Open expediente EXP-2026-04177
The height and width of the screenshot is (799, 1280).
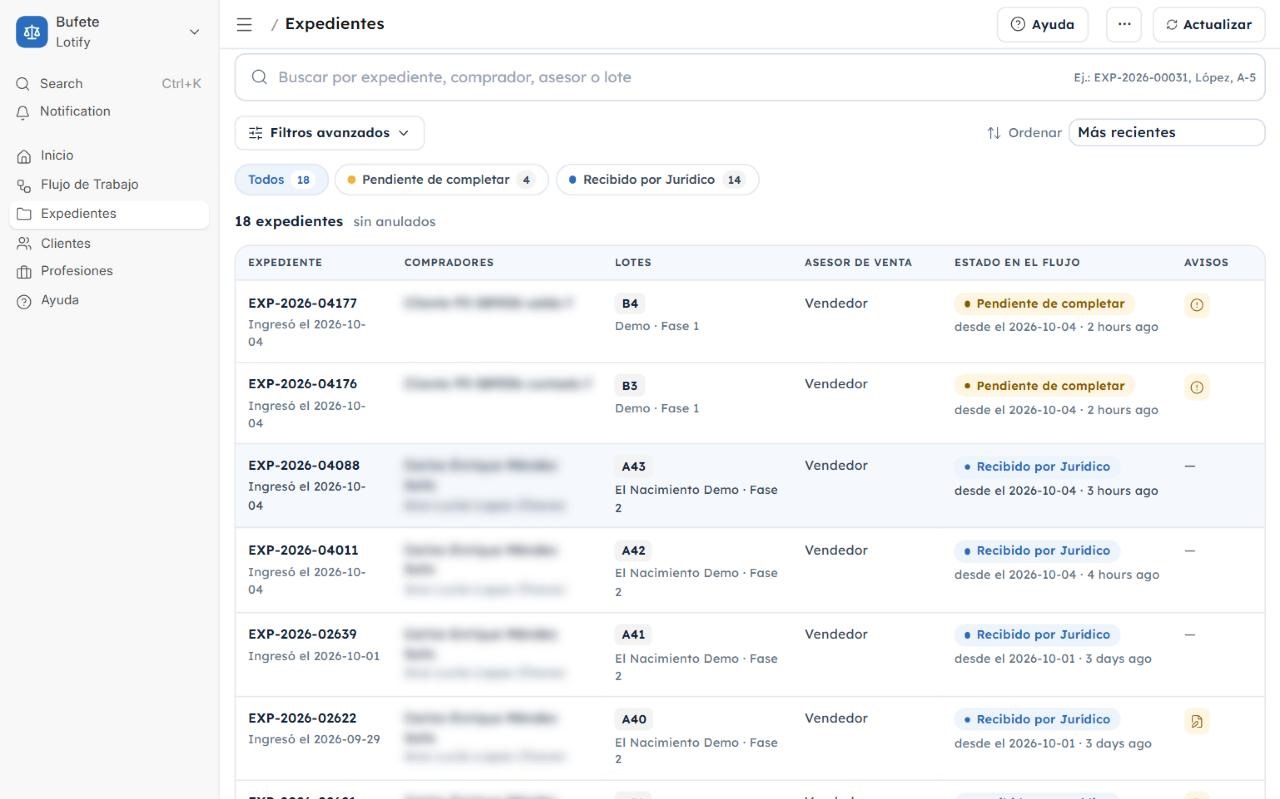click(302, 303)
